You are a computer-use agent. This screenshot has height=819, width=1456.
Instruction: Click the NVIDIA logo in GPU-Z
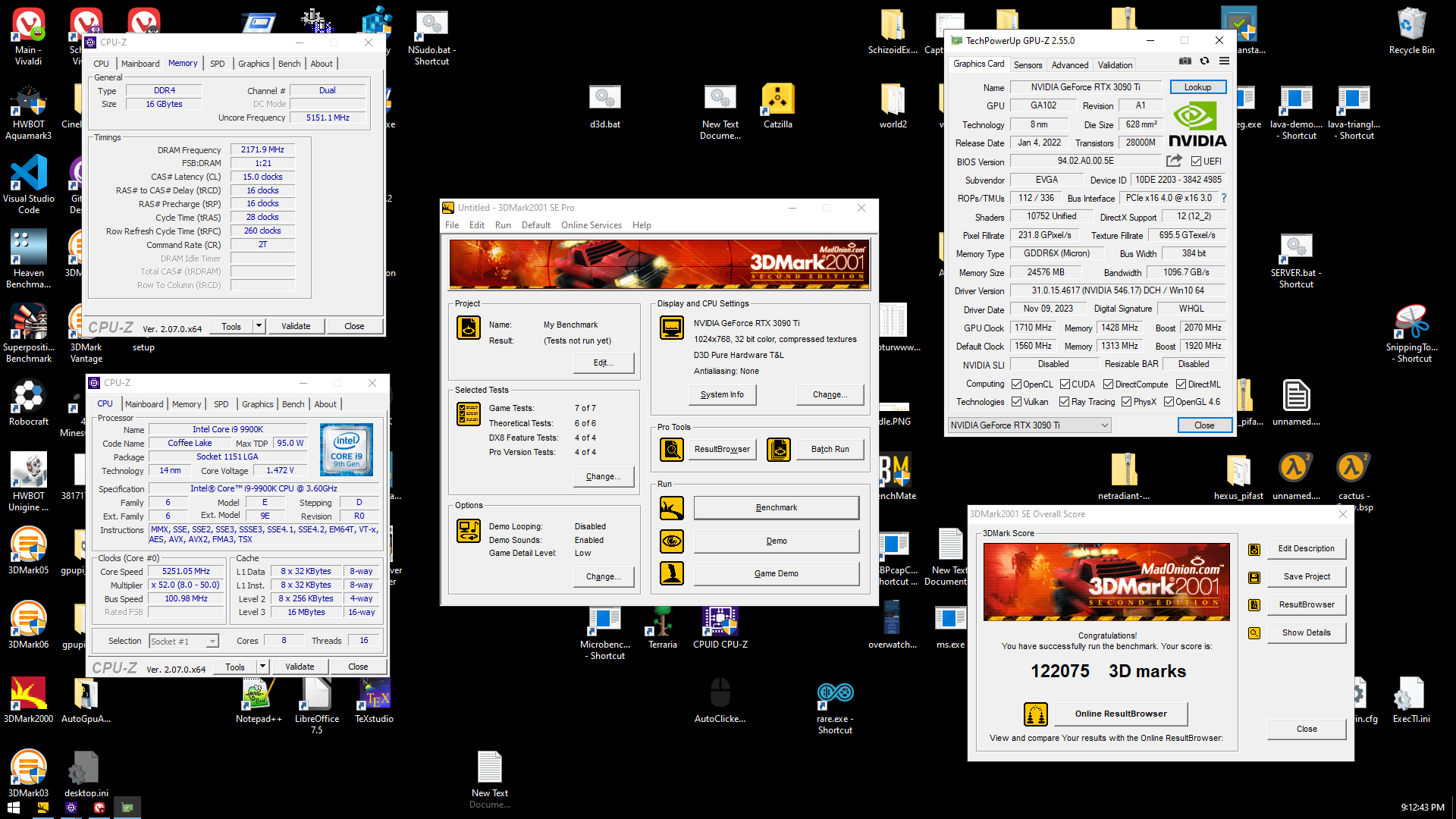[1197, 125]
